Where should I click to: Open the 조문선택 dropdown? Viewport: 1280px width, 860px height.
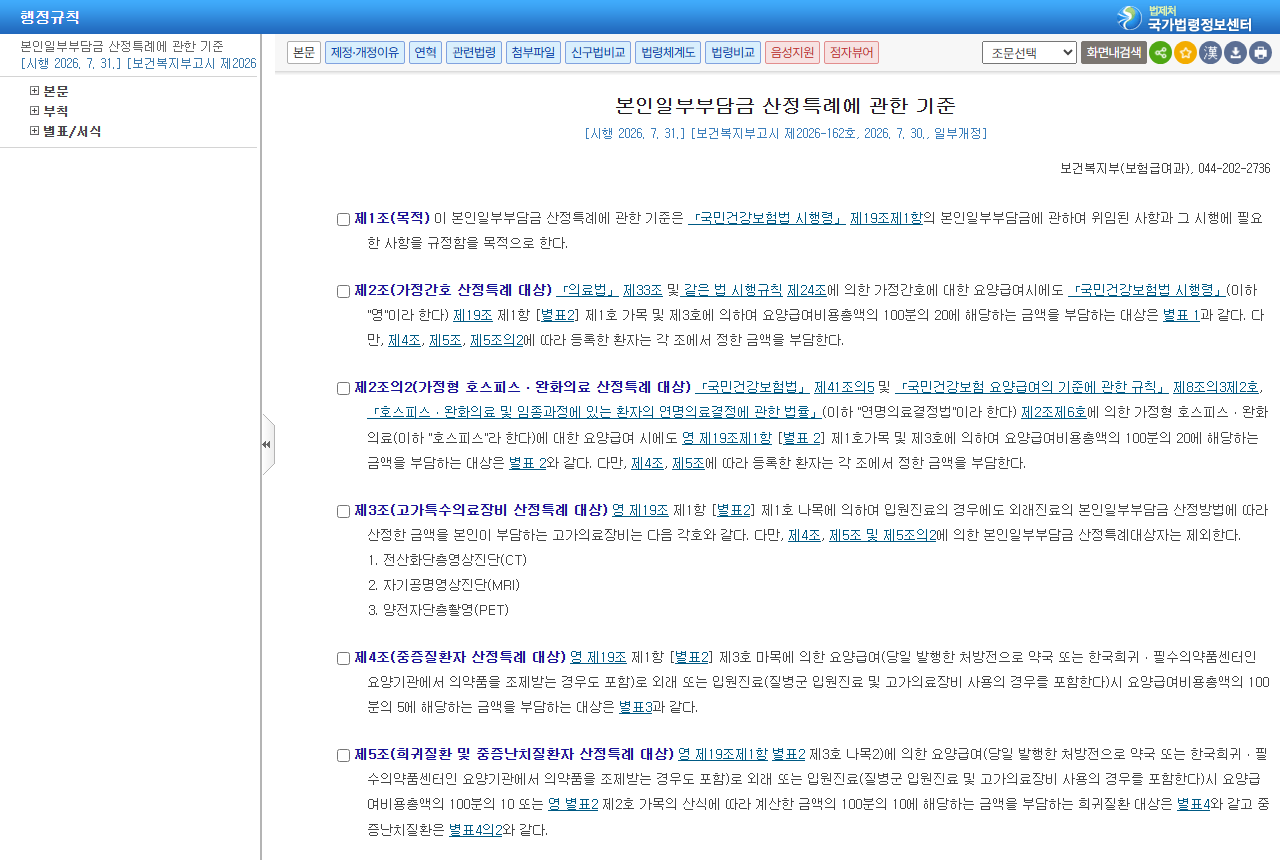click(1029, 52)
